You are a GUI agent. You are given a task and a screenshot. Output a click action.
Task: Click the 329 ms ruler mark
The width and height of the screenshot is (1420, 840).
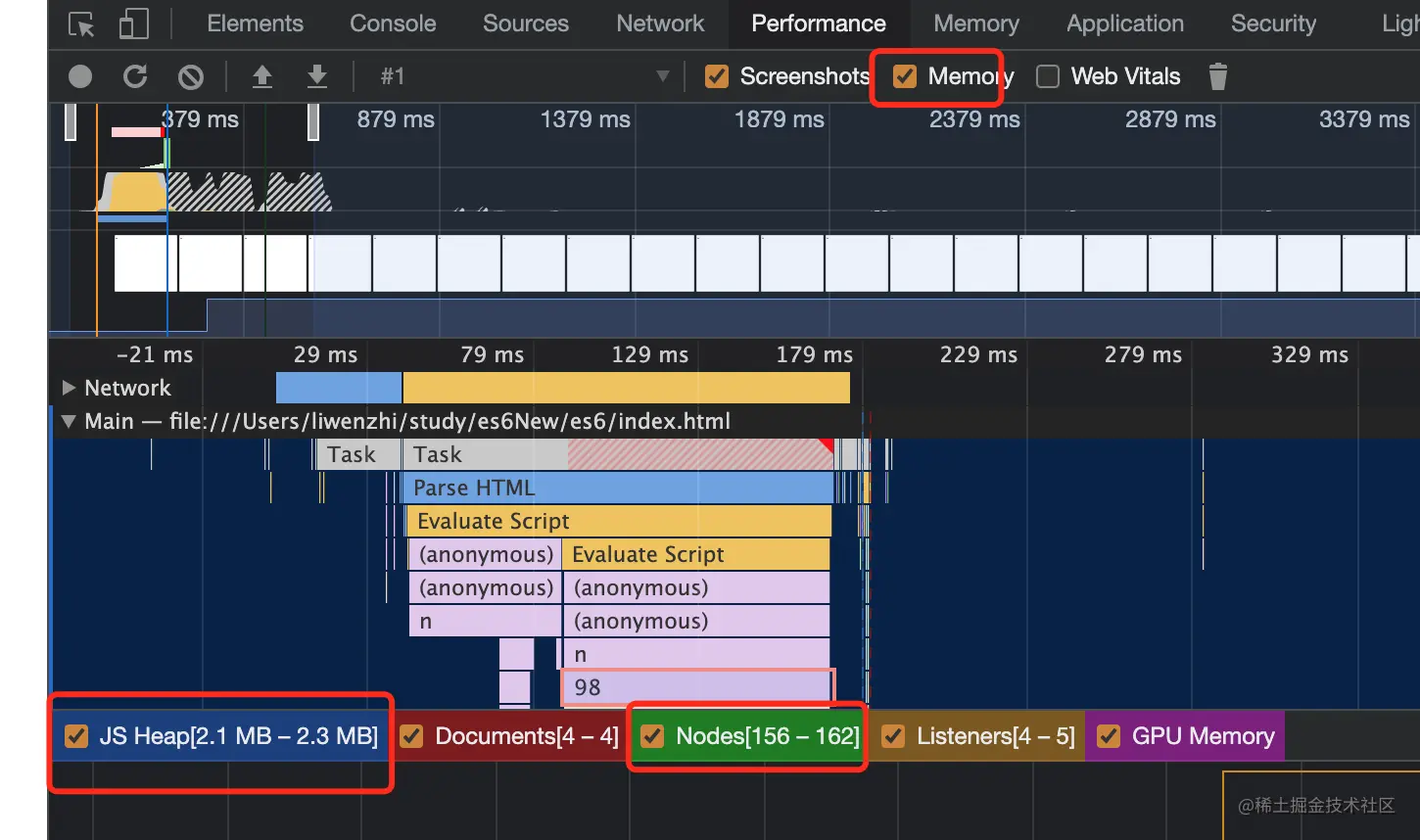point(1309,354)
